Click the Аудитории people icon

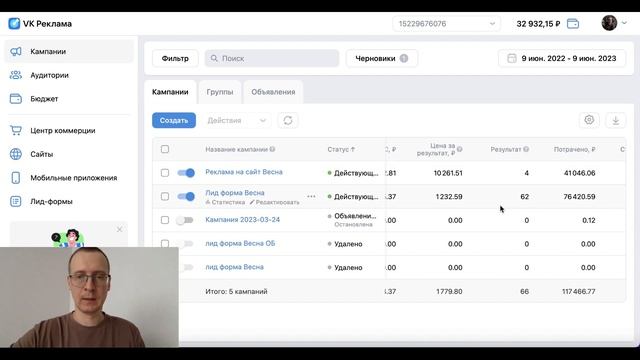pos(16,75)
